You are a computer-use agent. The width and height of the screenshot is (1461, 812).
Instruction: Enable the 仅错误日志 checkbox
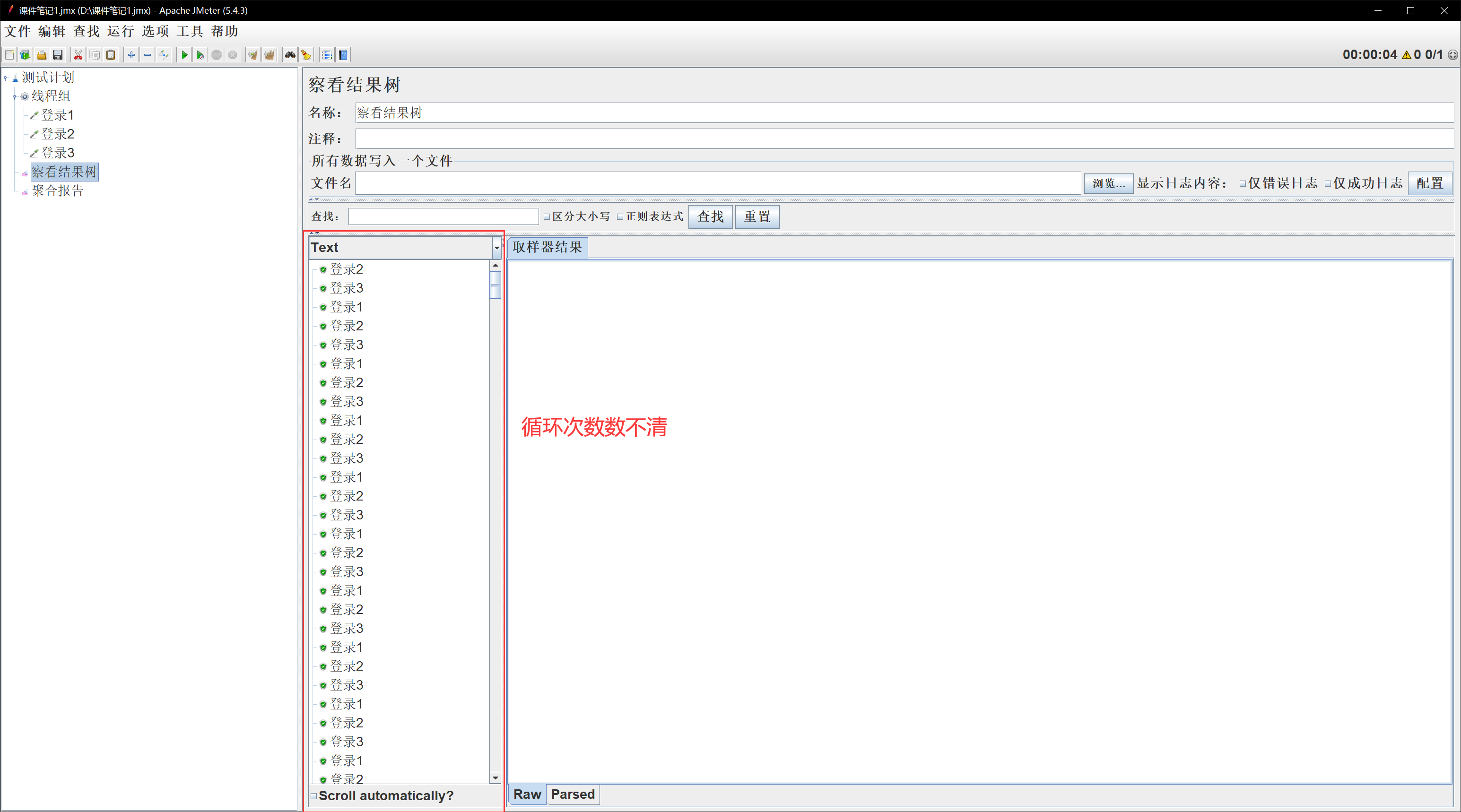click(1242, 184)
